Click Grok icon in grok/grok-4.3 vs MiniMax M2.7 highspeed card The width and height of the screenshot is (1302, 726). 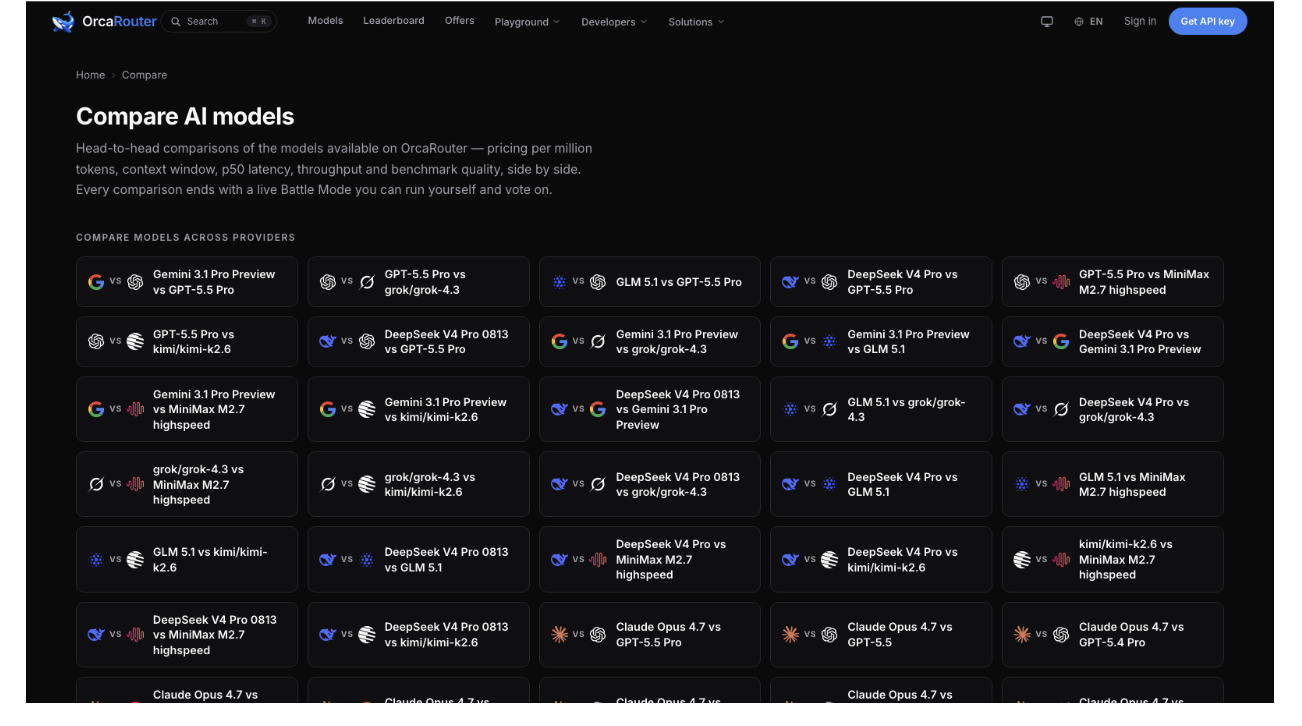[x=96, y=484]
